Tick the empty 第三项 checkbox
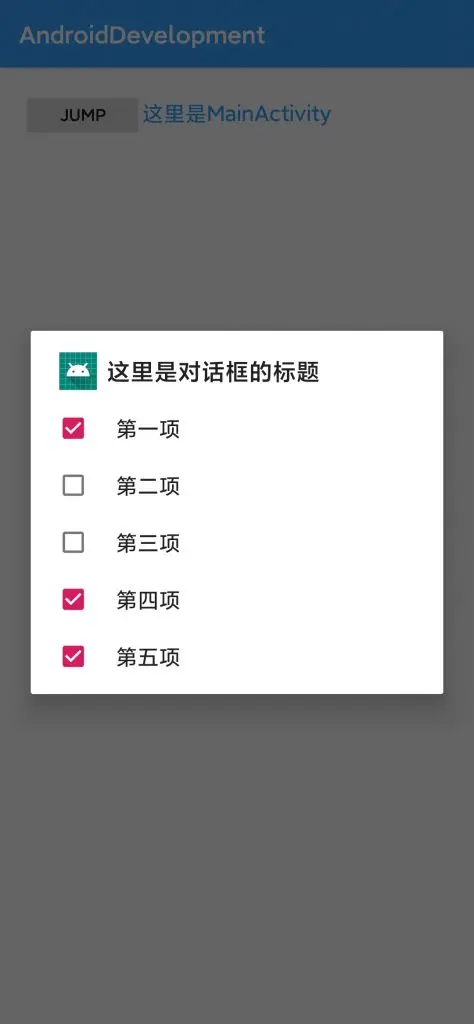The width and height of the screenshot is (474, 1024). 73,543
